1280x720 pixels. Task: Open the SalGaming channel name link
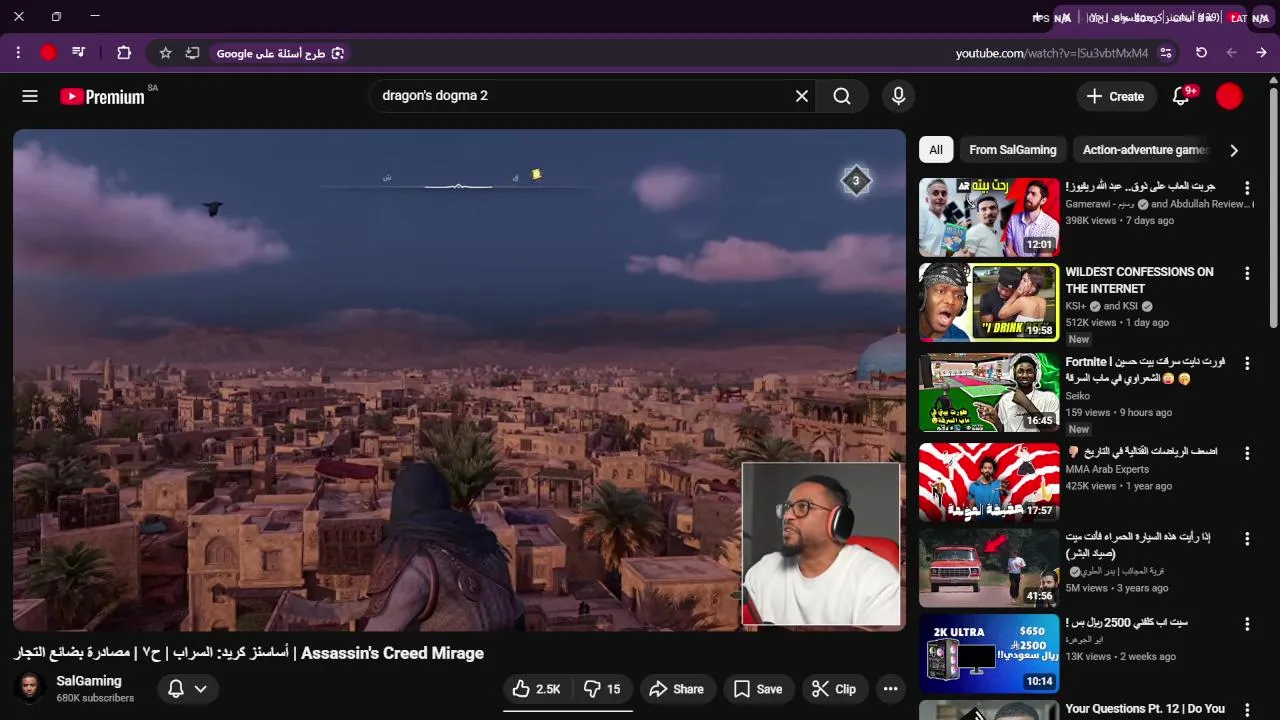(89, 681)
